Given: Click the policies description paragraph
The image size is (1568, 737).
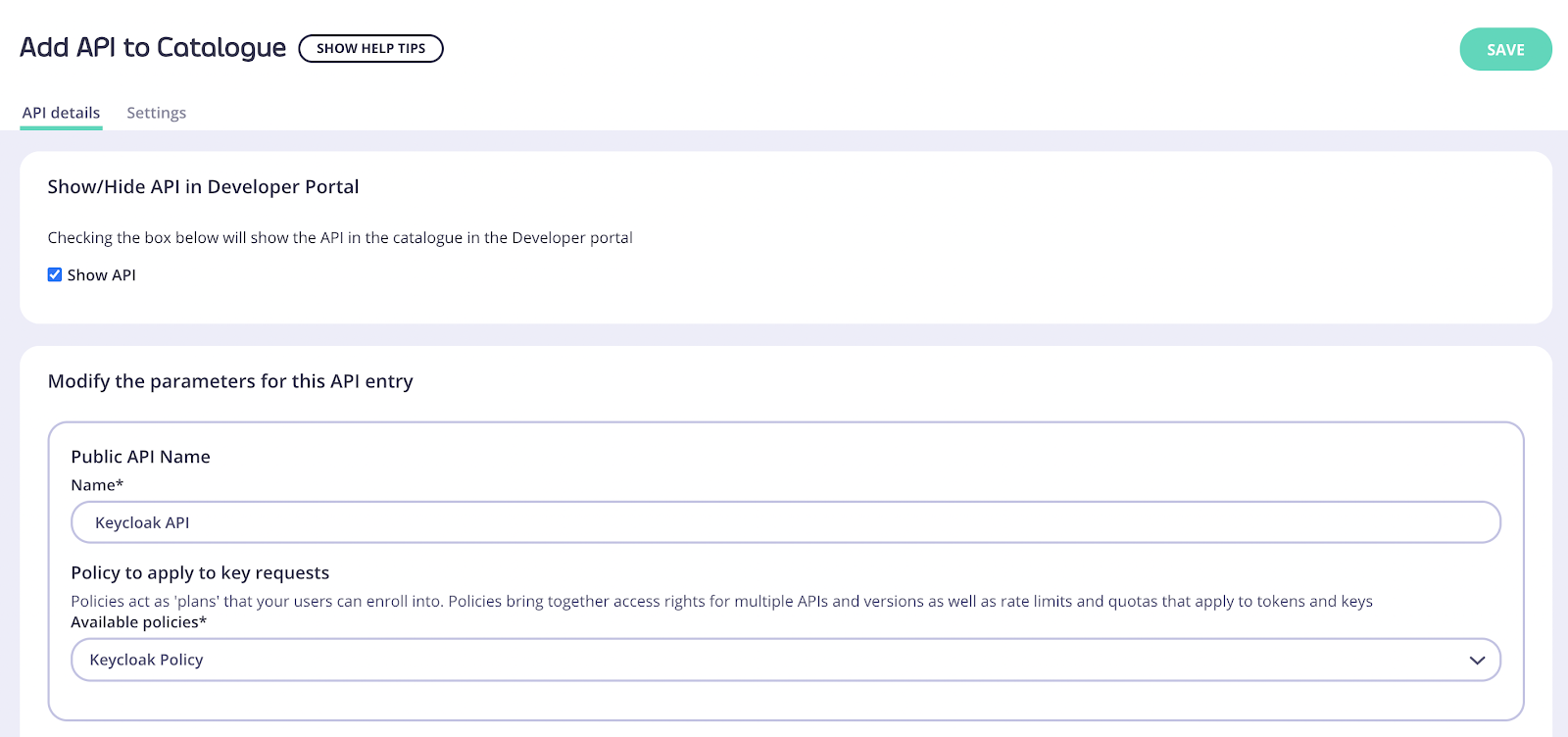Looking at the screenshot, I should 721,601.
